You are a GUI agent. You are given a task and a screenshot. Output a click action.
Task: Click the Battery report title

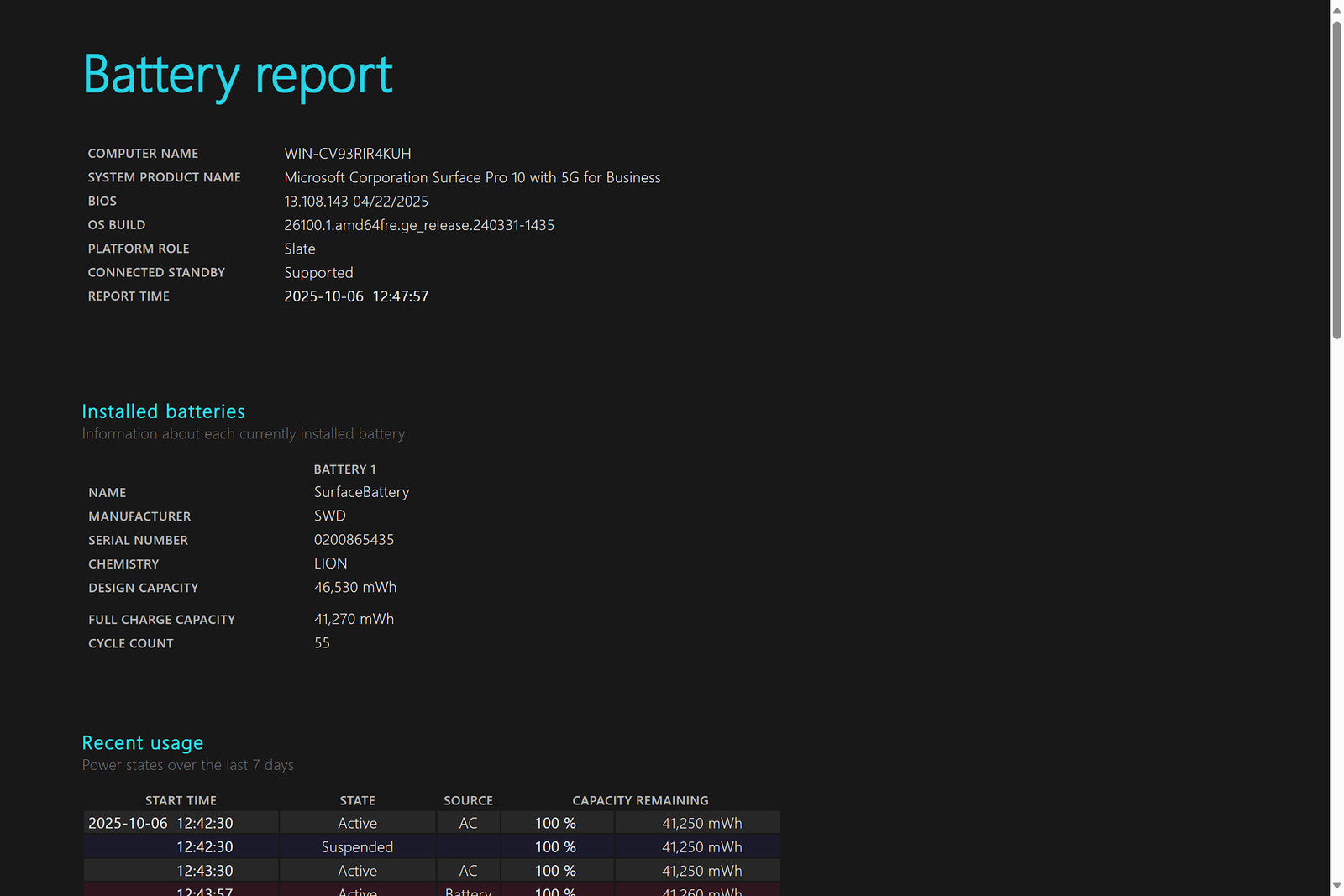click(238, 75)
